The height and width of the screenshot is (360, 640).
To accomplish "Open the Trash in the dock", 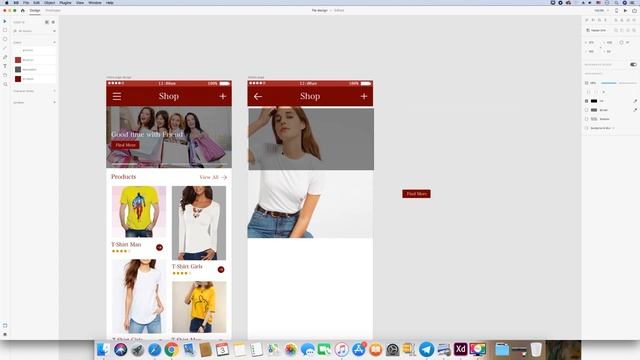I will 536,350.
